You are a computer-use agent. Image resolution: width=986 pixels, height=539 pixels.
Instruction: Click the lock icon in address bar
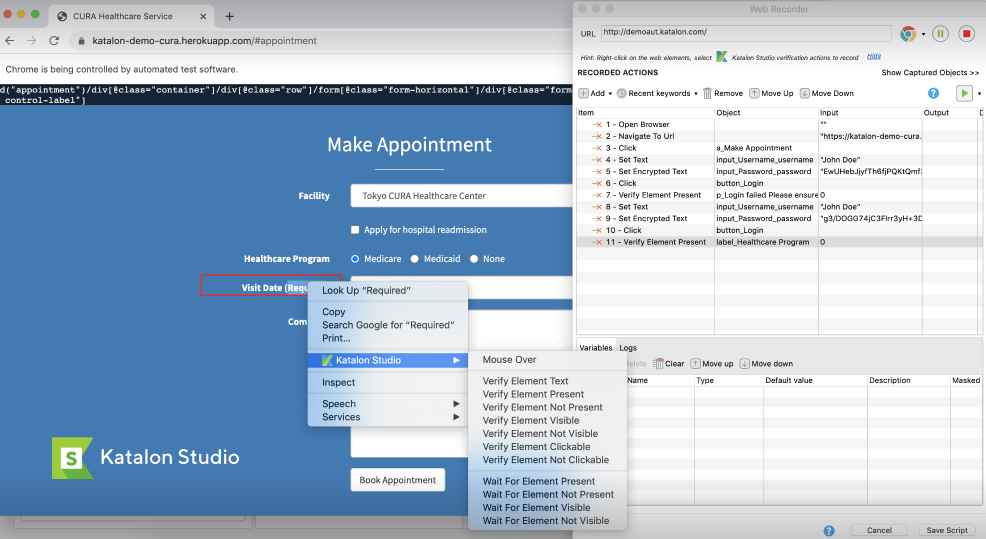(x=81, y=41)
